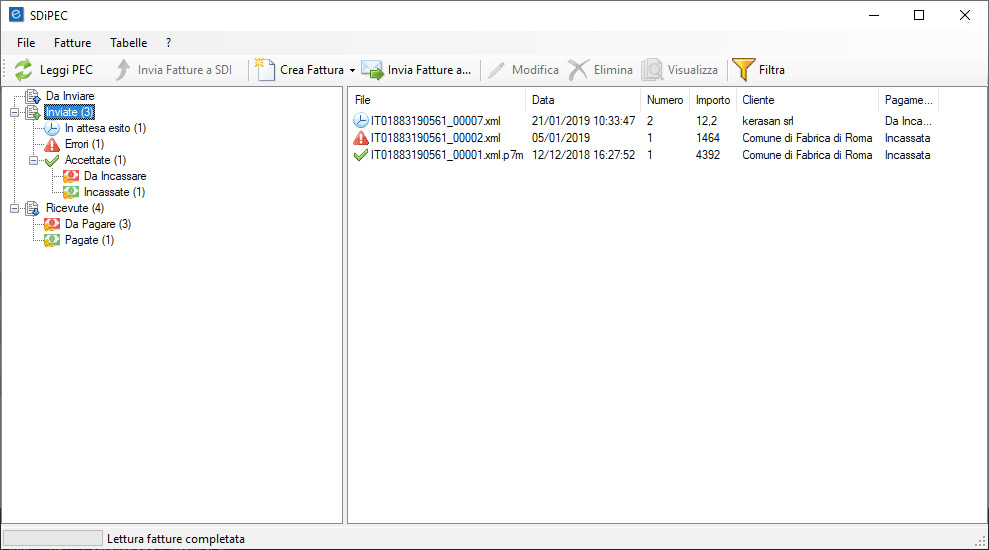The width and height of the screenshot is (989, 550).
Task: Click the clock icon beside In attesa esito
Action: tap(52, 129)
